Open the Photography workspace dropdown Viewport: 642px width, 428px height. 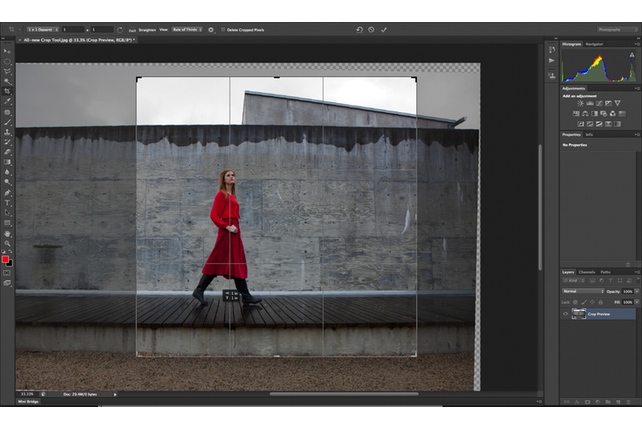[617, 29]
